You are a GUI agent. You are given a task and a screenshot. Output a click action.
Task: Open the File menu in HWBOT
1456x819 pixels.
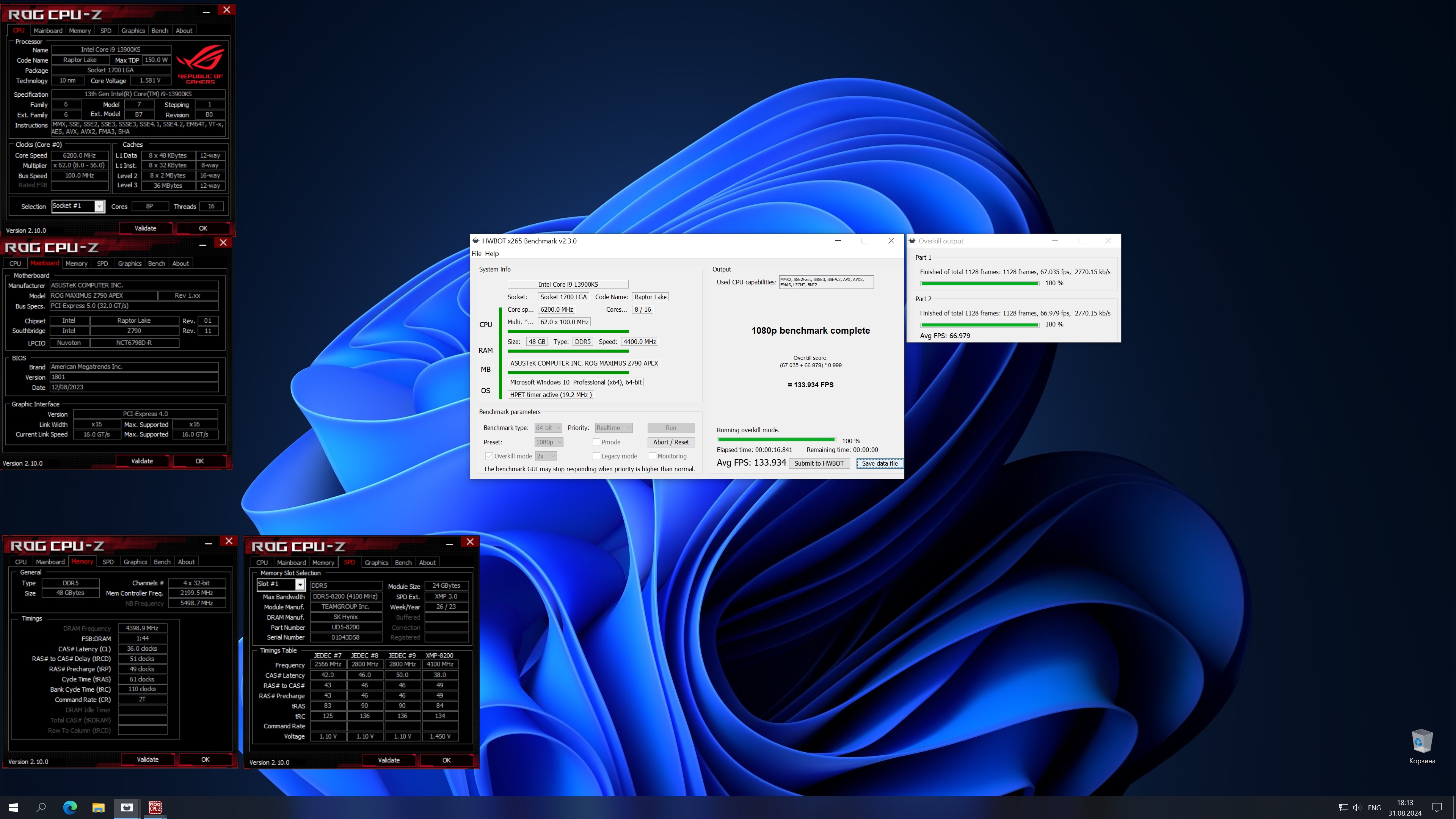(x=477, y=254)
